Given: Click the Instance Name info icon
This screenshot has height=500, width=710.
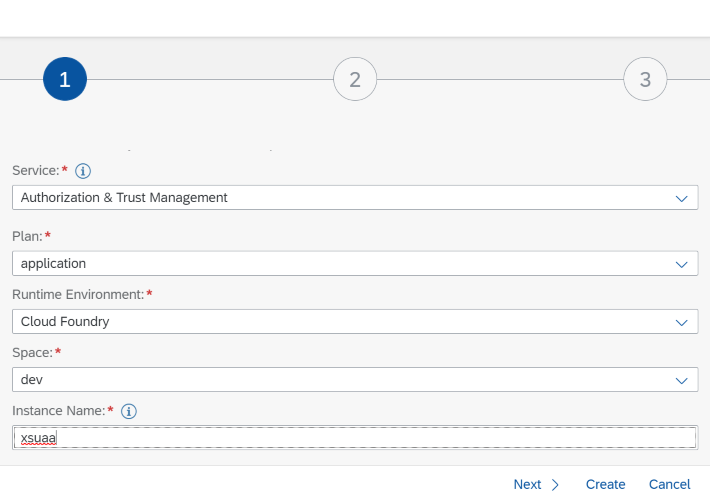Looking at the screenshot, I should click(129, 411).
